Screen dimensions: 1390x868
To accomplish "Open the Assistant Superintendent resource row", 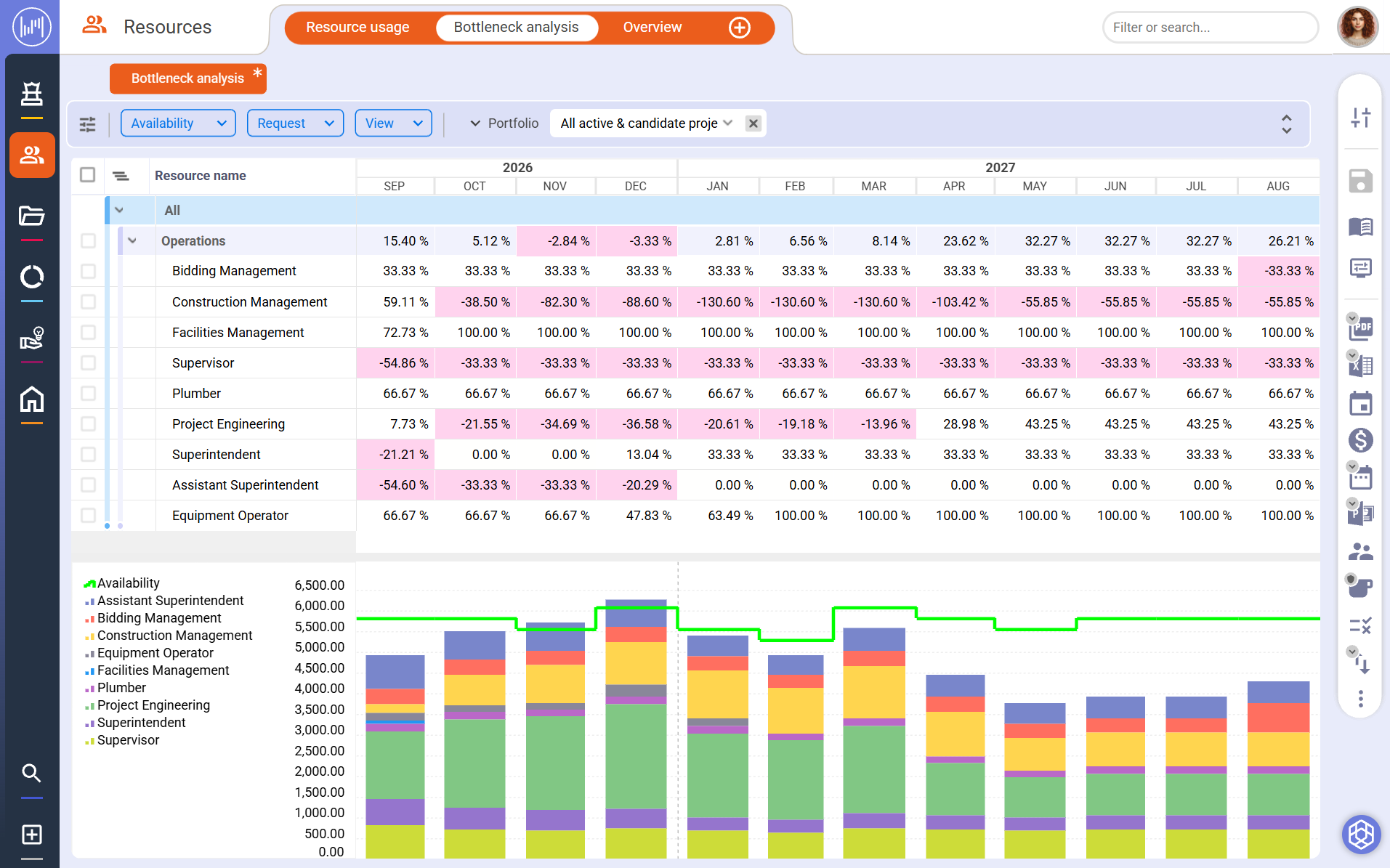I will tap(245, 484).
